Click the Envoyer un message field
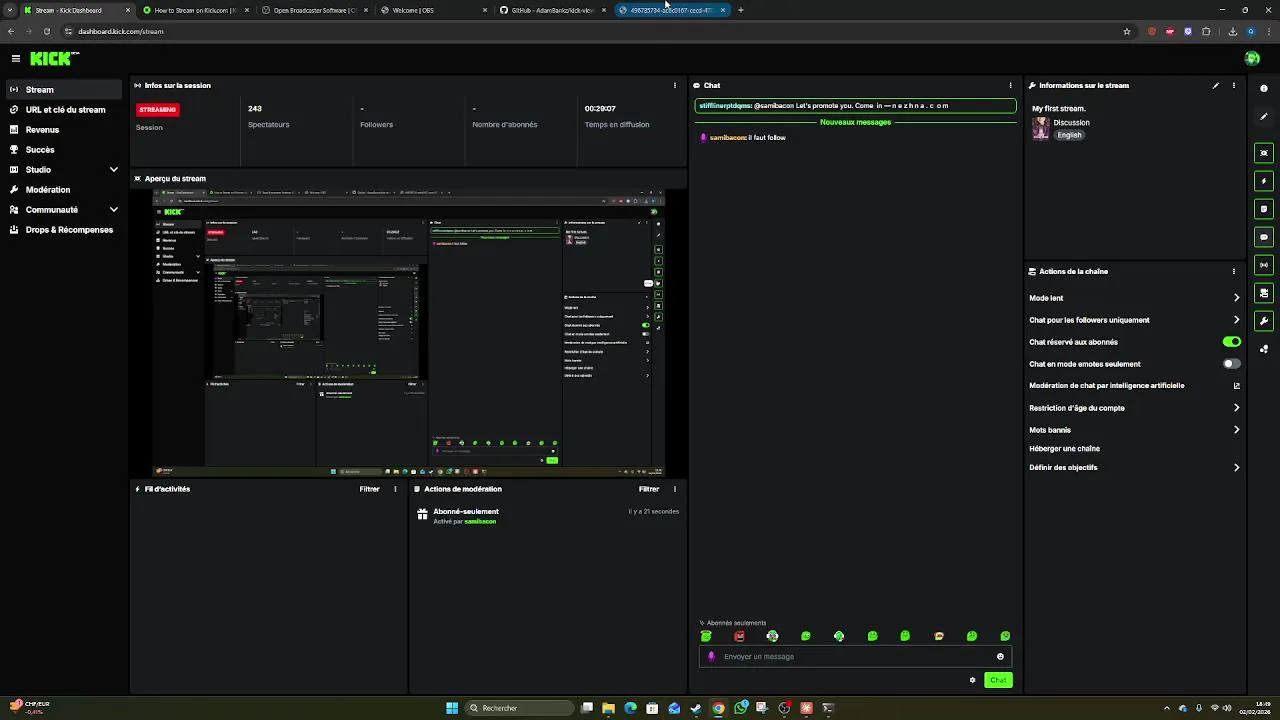 click(x=855, y=657)
